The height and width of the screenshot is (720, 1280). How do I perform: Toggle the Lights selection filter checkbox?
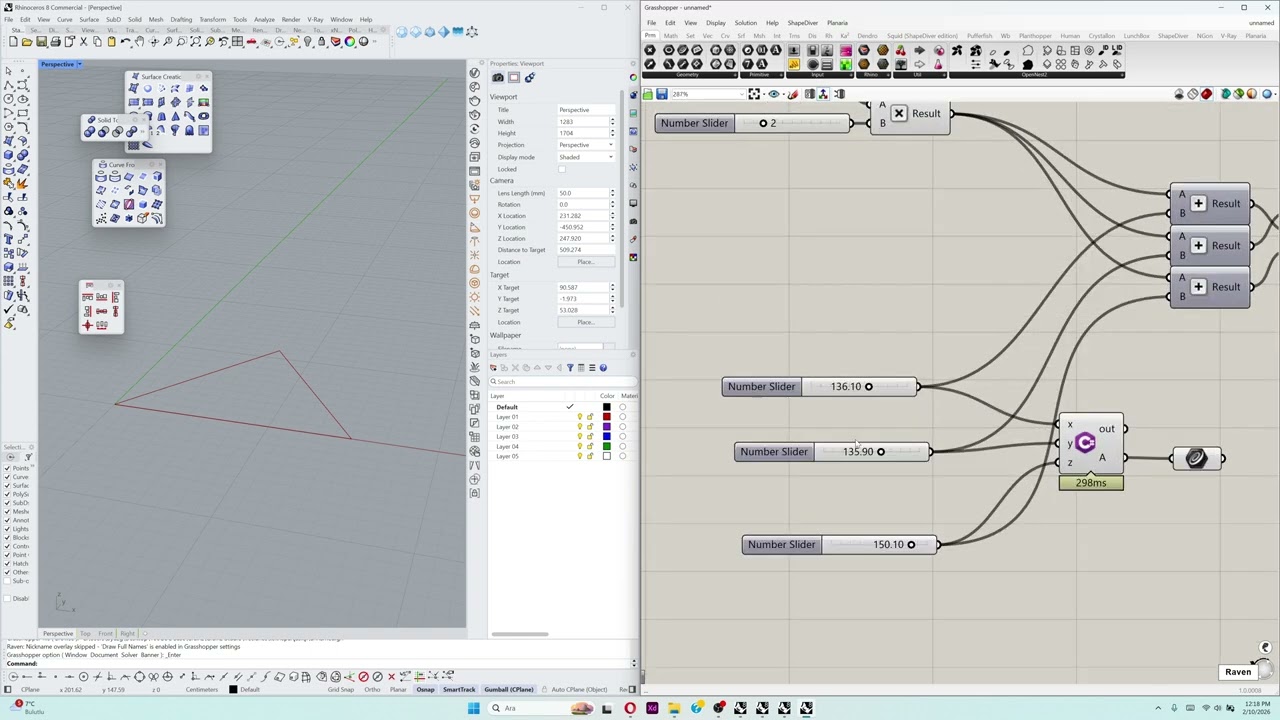coord(7,529)
